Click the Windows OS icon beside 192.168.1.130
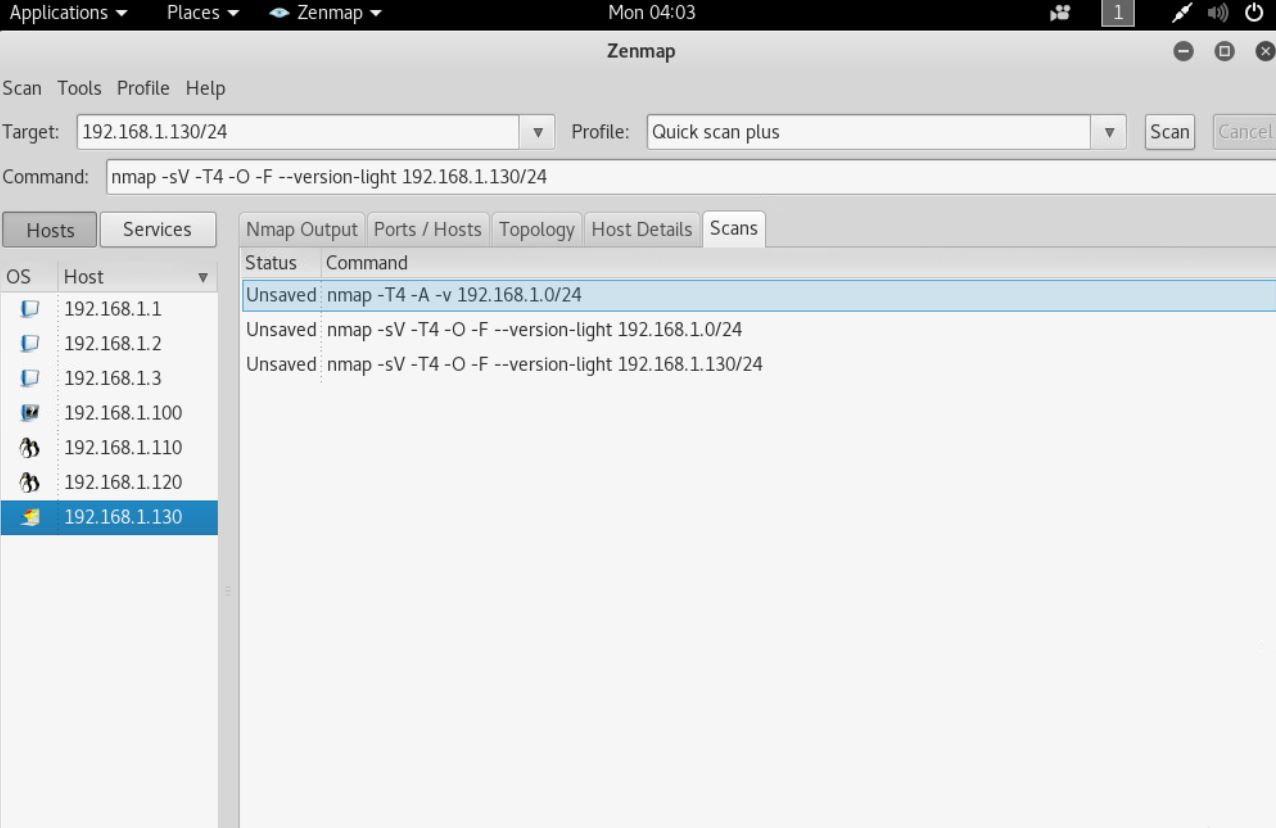Image resolution: width=1276 pixels, height=828 pixels. (x=28, y=517)
